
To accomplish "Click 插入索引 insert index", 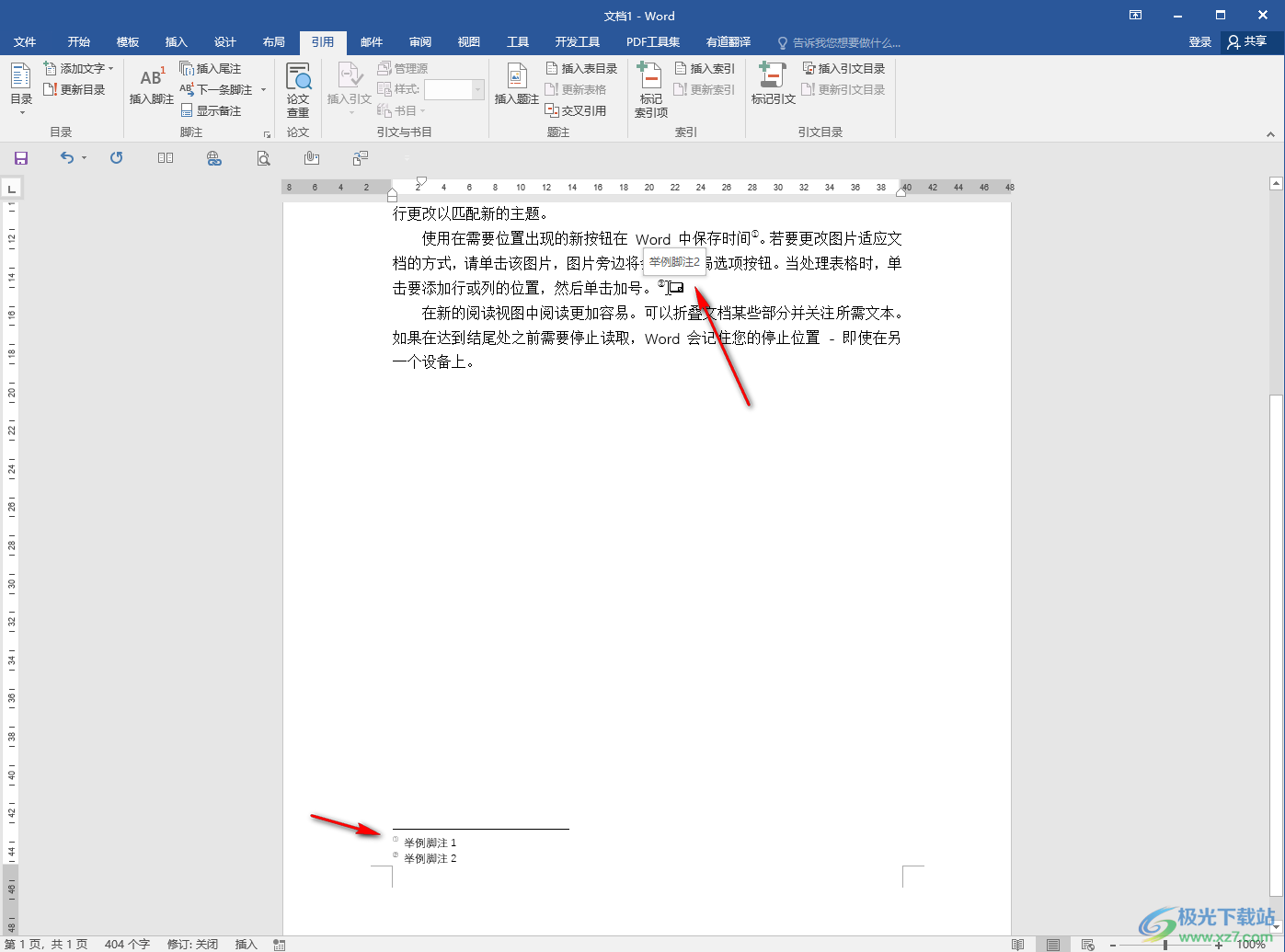I will [705, 68].
